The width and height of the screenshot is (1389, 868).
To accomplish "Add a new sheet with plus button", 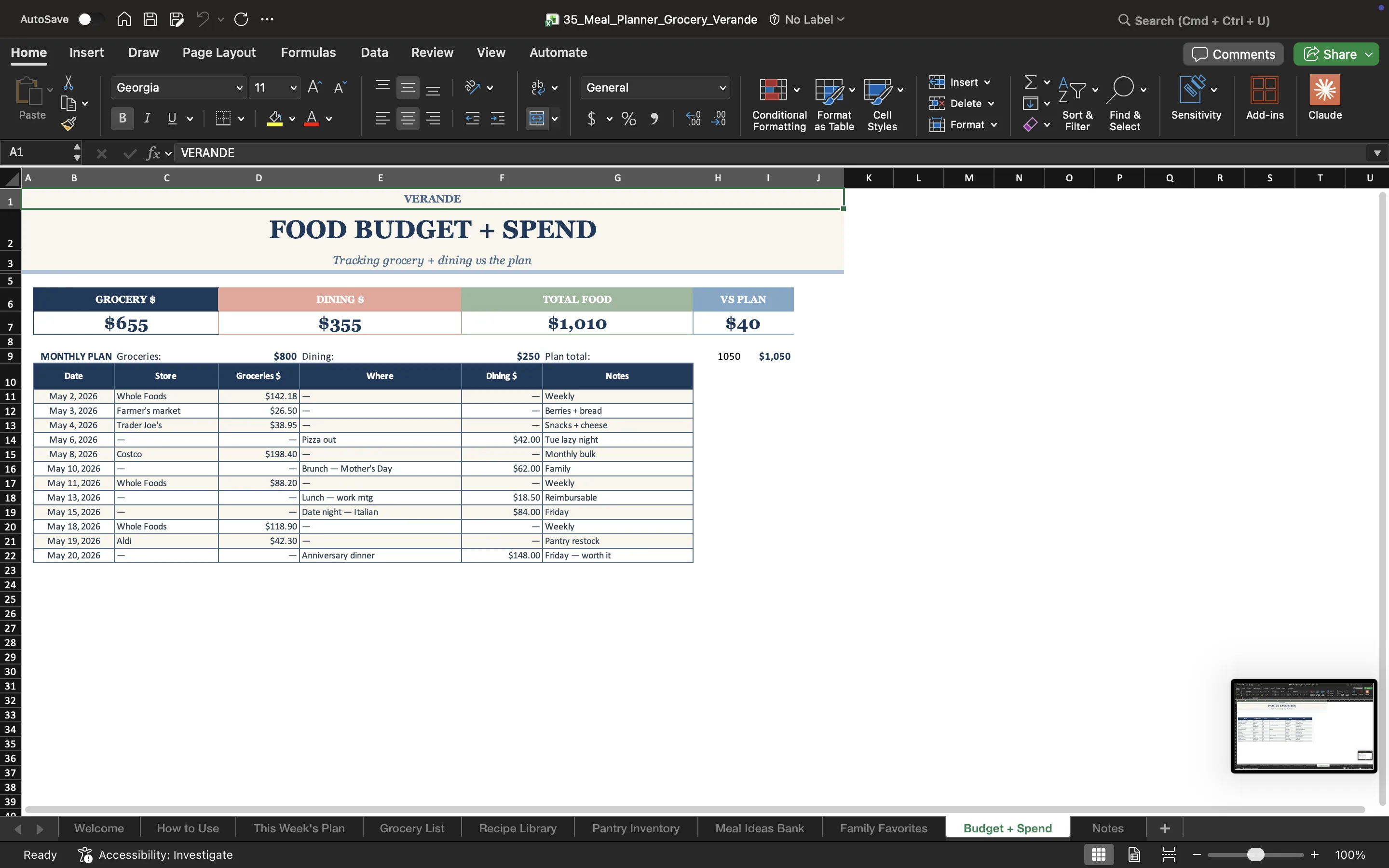I will [1165, 828].
